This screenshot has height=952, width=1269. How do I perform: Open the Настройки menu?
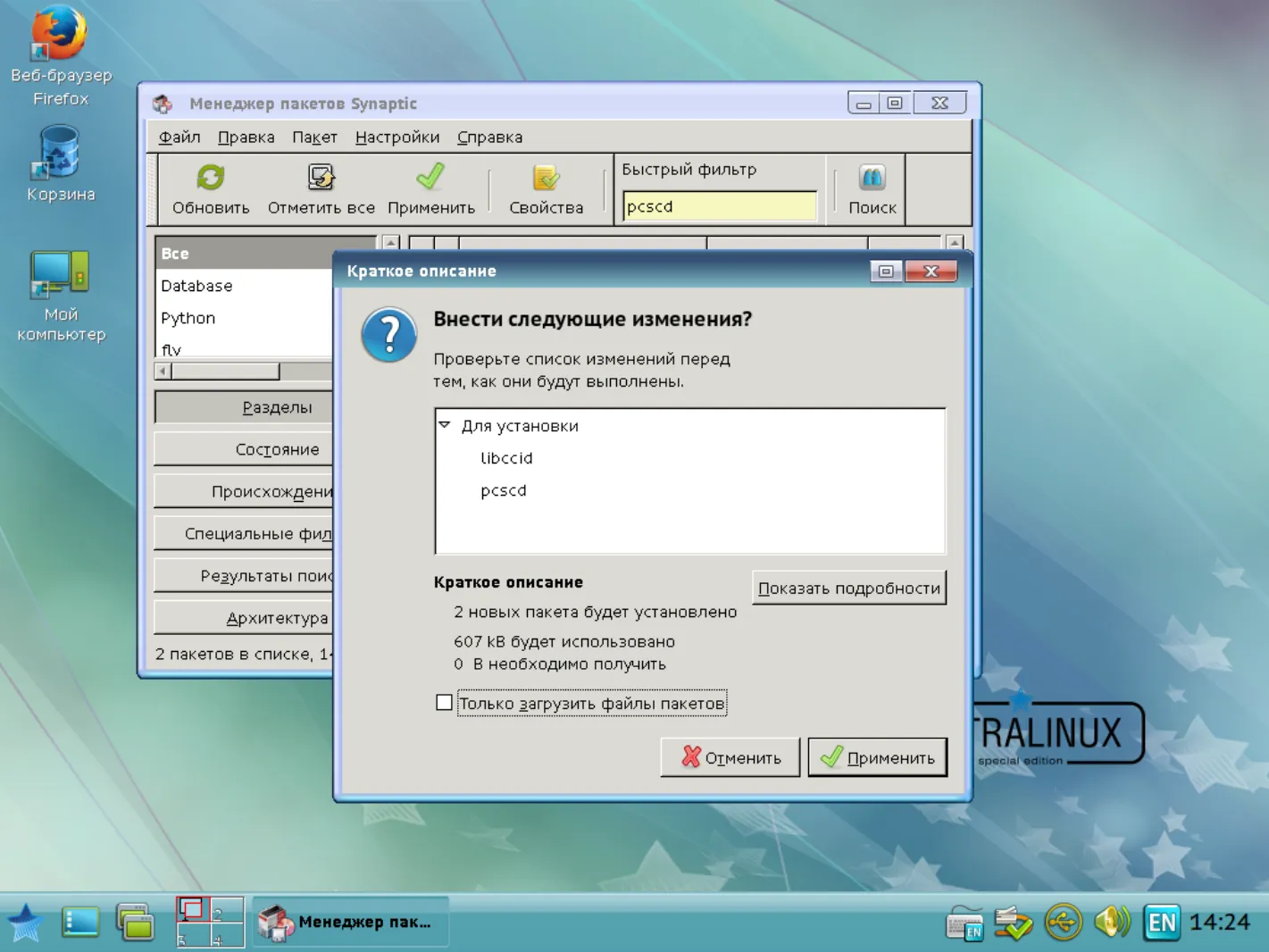click(x=397, y=137)
